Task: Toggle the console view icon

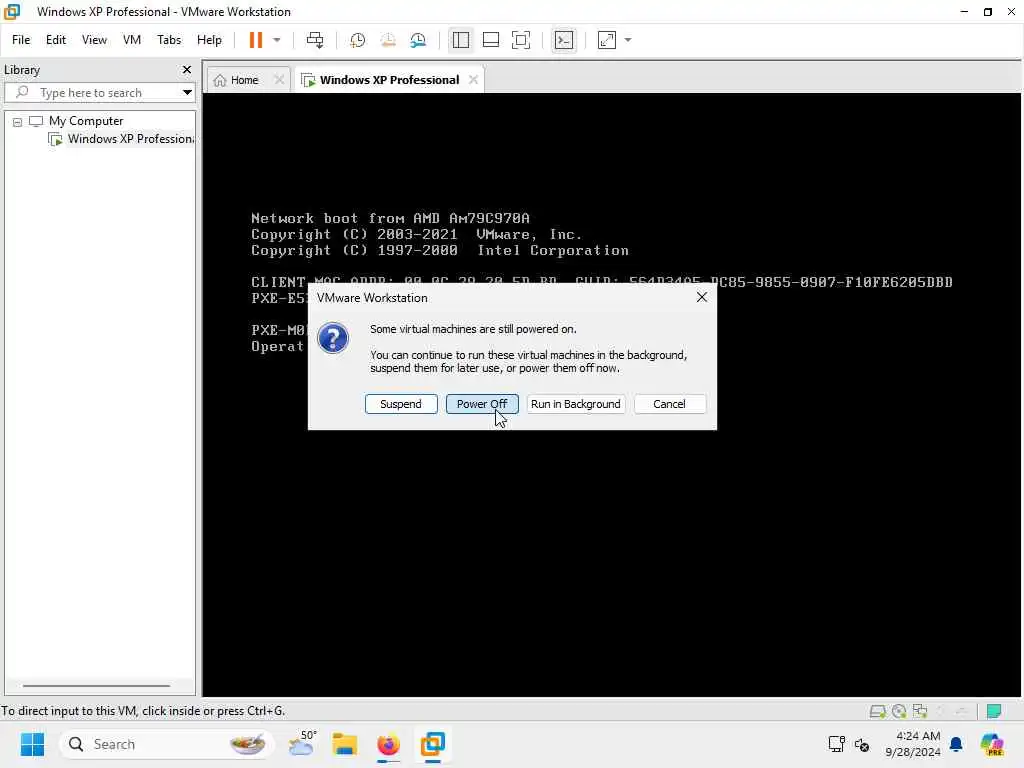Action: click(564, 40)
